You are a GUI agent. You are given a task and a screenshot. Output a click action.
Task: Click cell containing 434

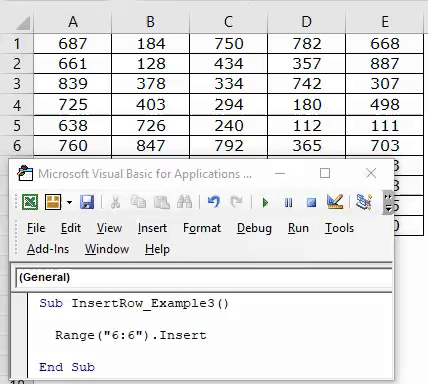[x=229, y=64]
